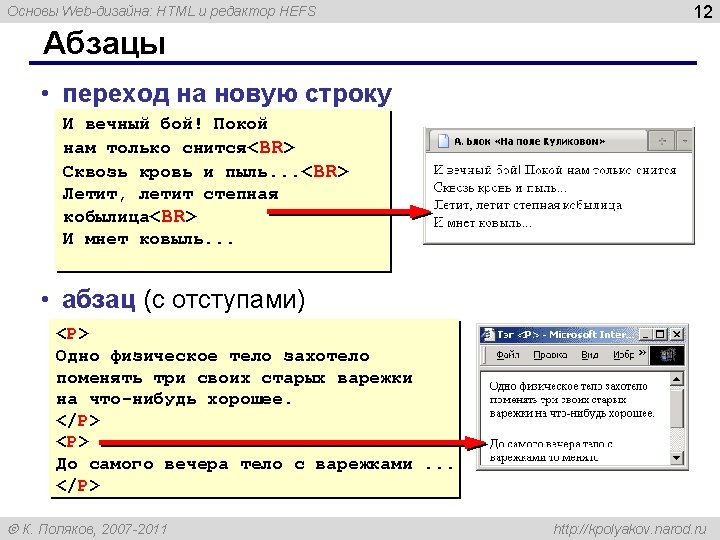Click the scrollbar up arrow in Internet Explorer
The height and width of the screenshot is (540, 720).
[x=676, y=379]
